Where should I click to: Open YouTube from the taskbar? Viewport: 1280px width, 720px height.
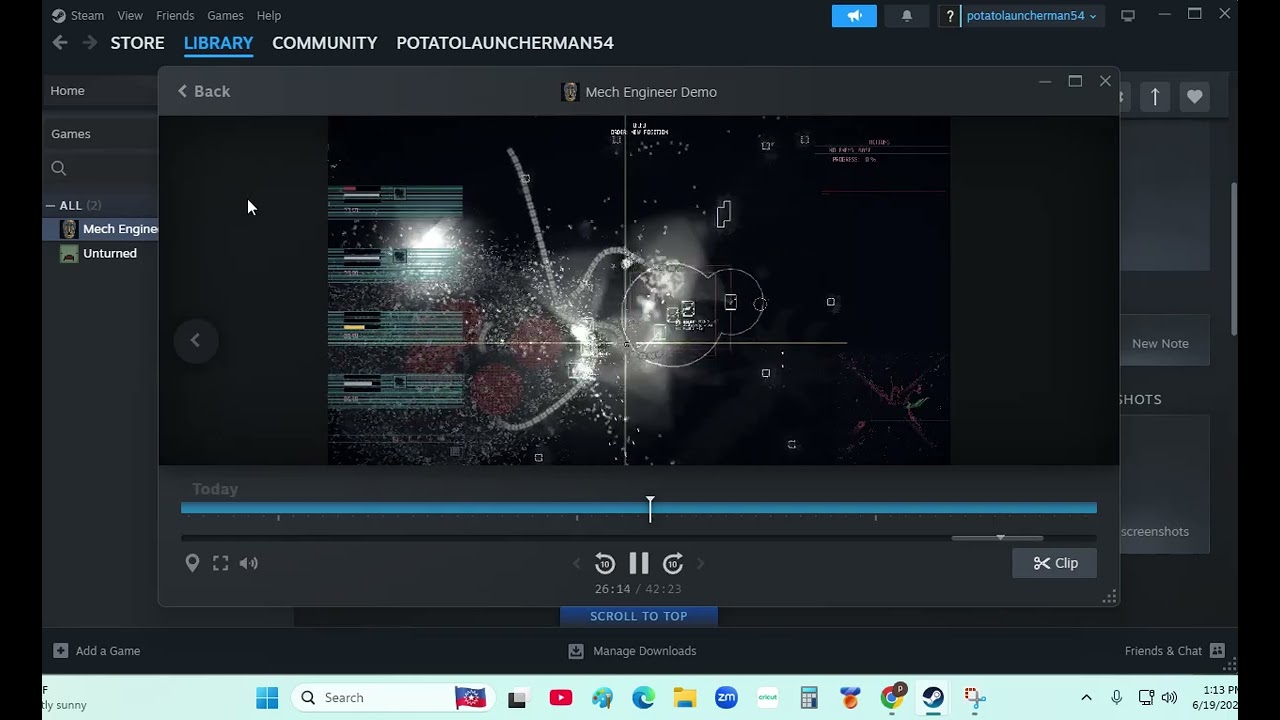point(560,698)
